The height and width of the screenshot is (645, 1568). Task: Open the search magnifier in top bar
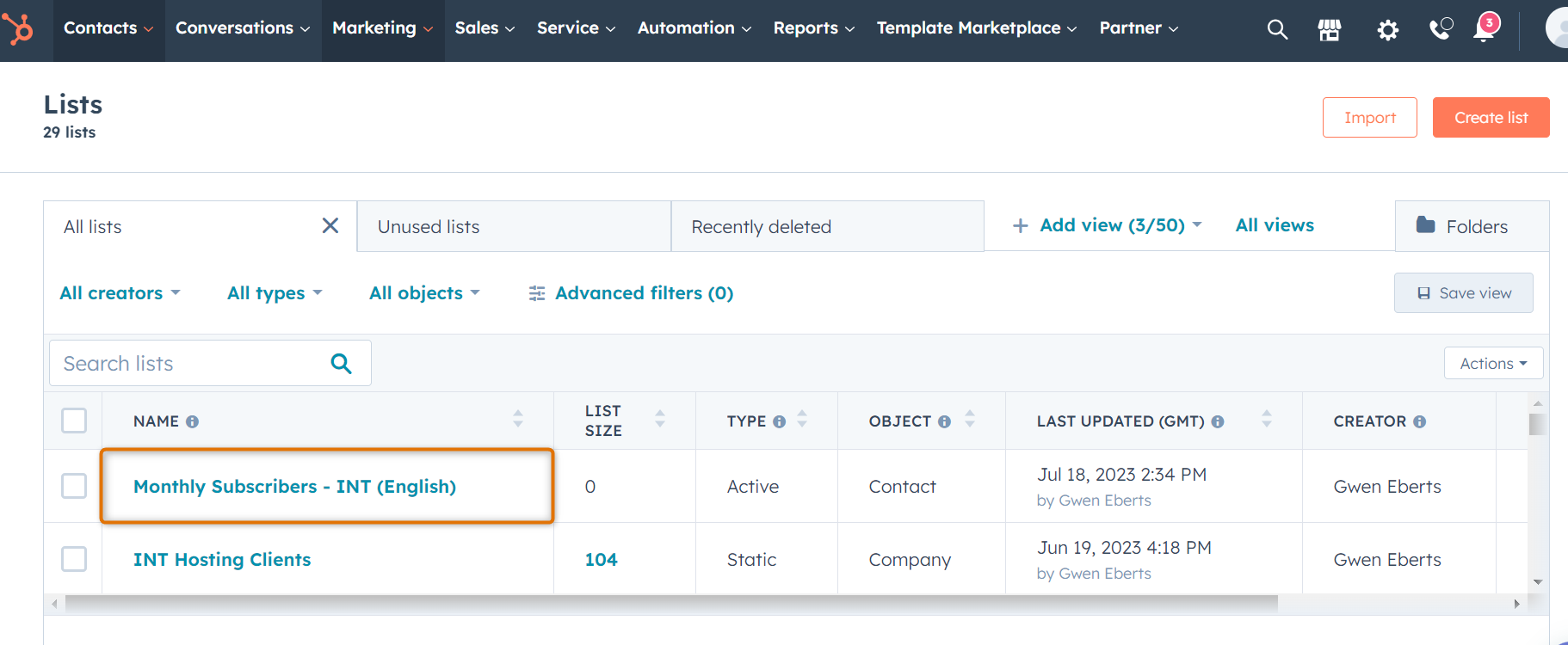coord(1277,30)
